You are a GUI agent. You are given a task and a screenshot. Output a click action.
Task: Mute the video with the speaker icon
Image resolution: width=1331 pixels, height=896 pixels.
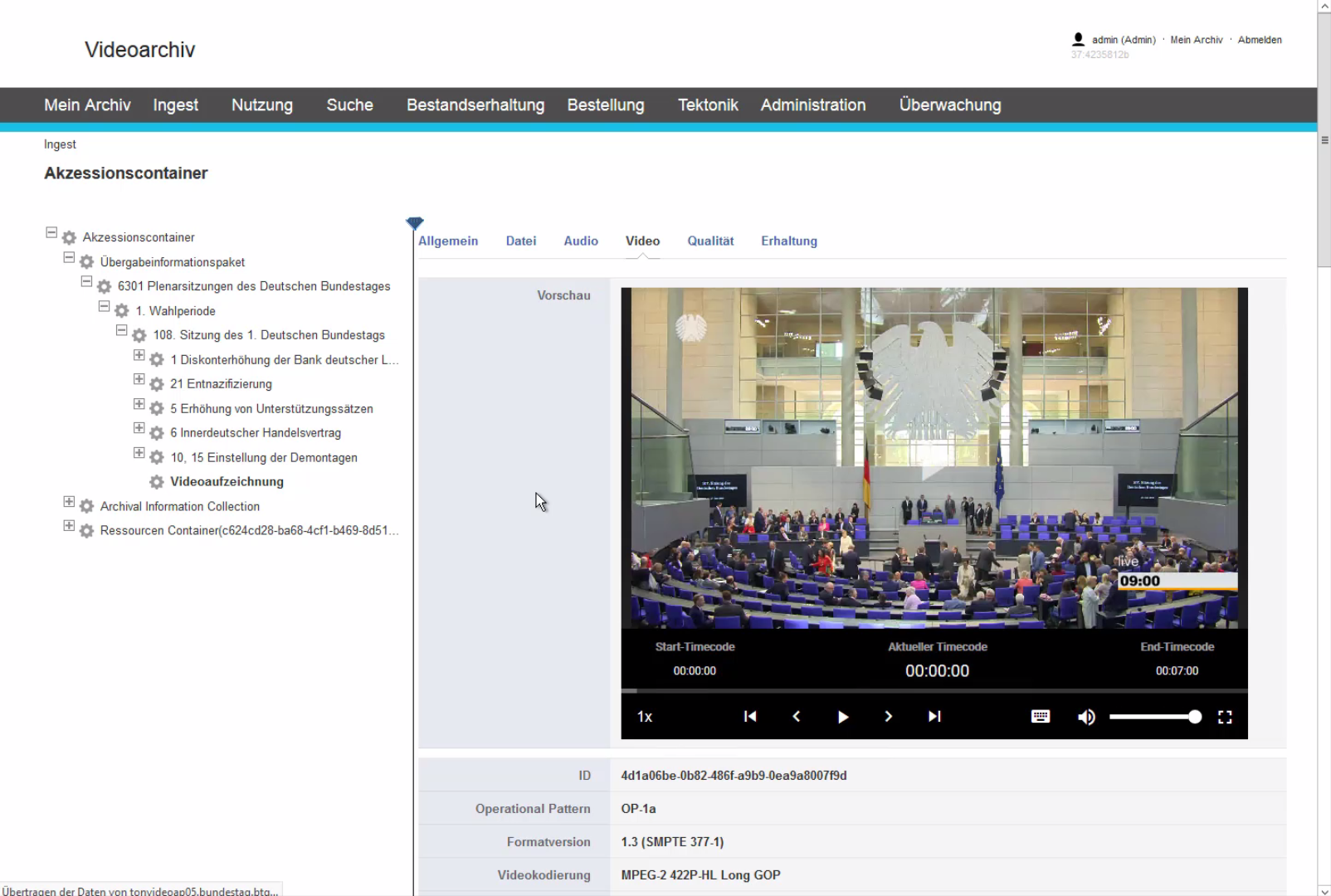click(1085, 717)
